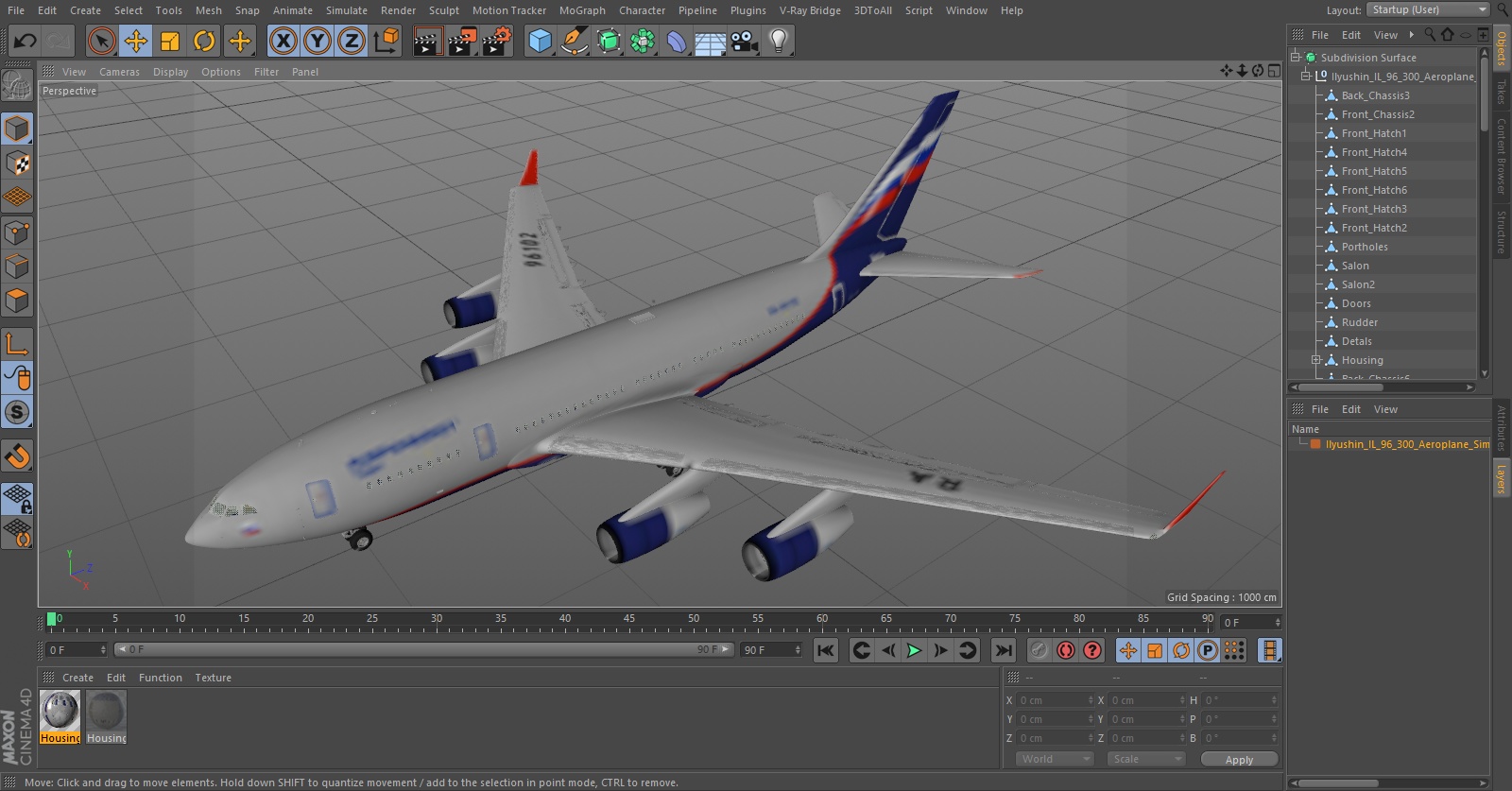
Task: Open material manager Texture menu
Action: pyautogui.click(x=213, y=678)
